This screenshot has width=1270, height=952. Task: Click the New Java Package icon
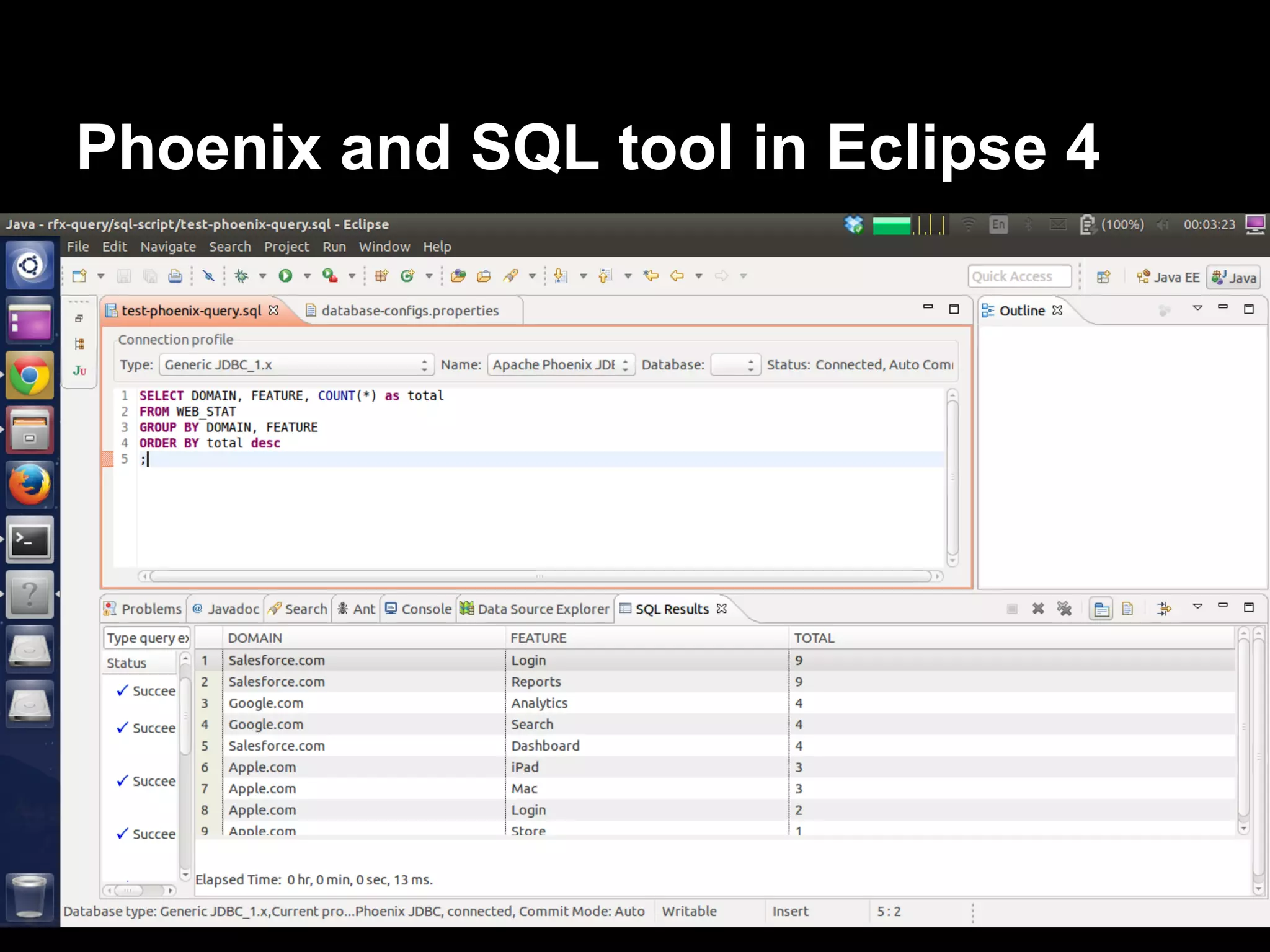[381, 276]
